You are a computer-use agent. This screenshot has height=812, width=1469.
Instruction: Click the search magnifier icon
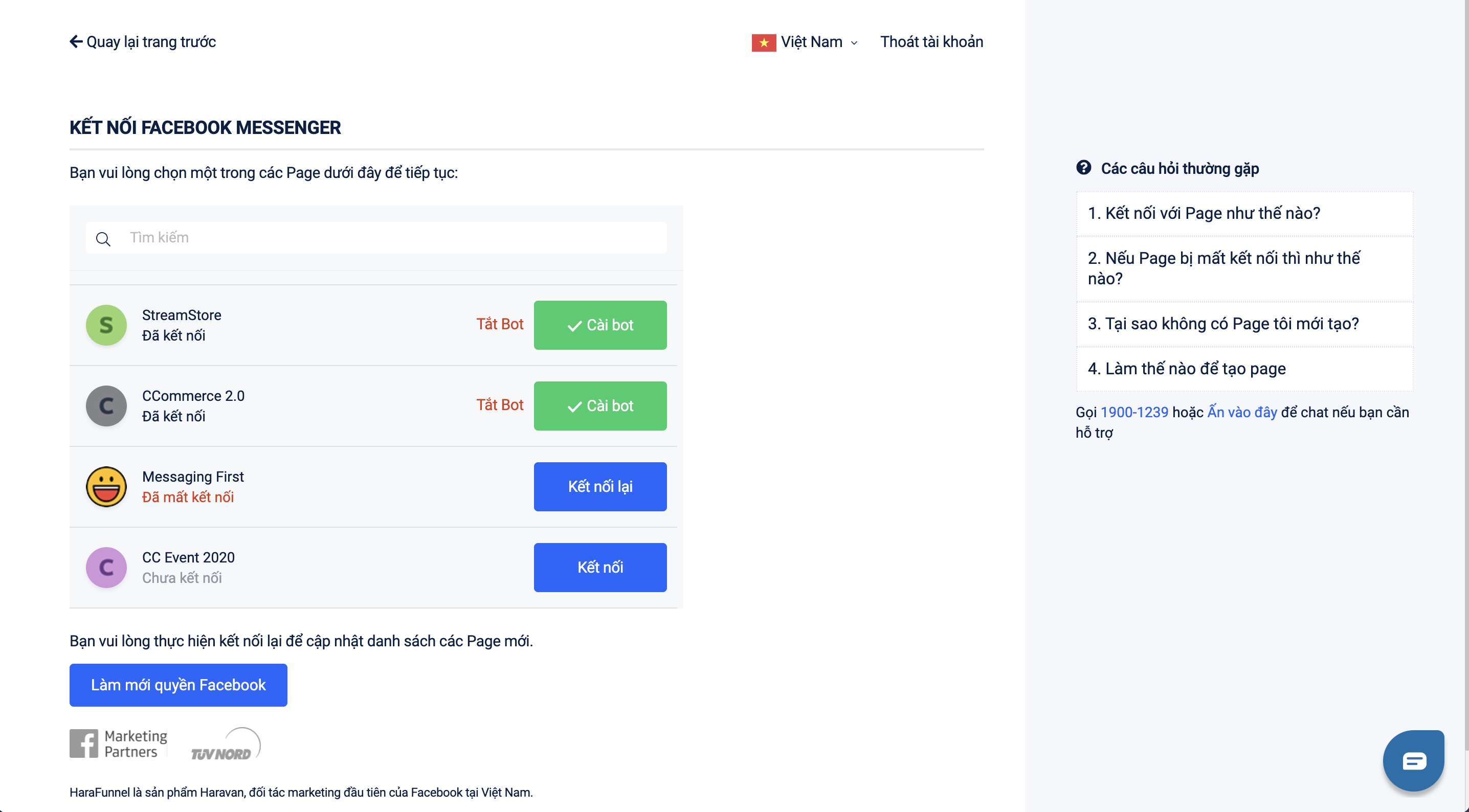coord(103,239)
